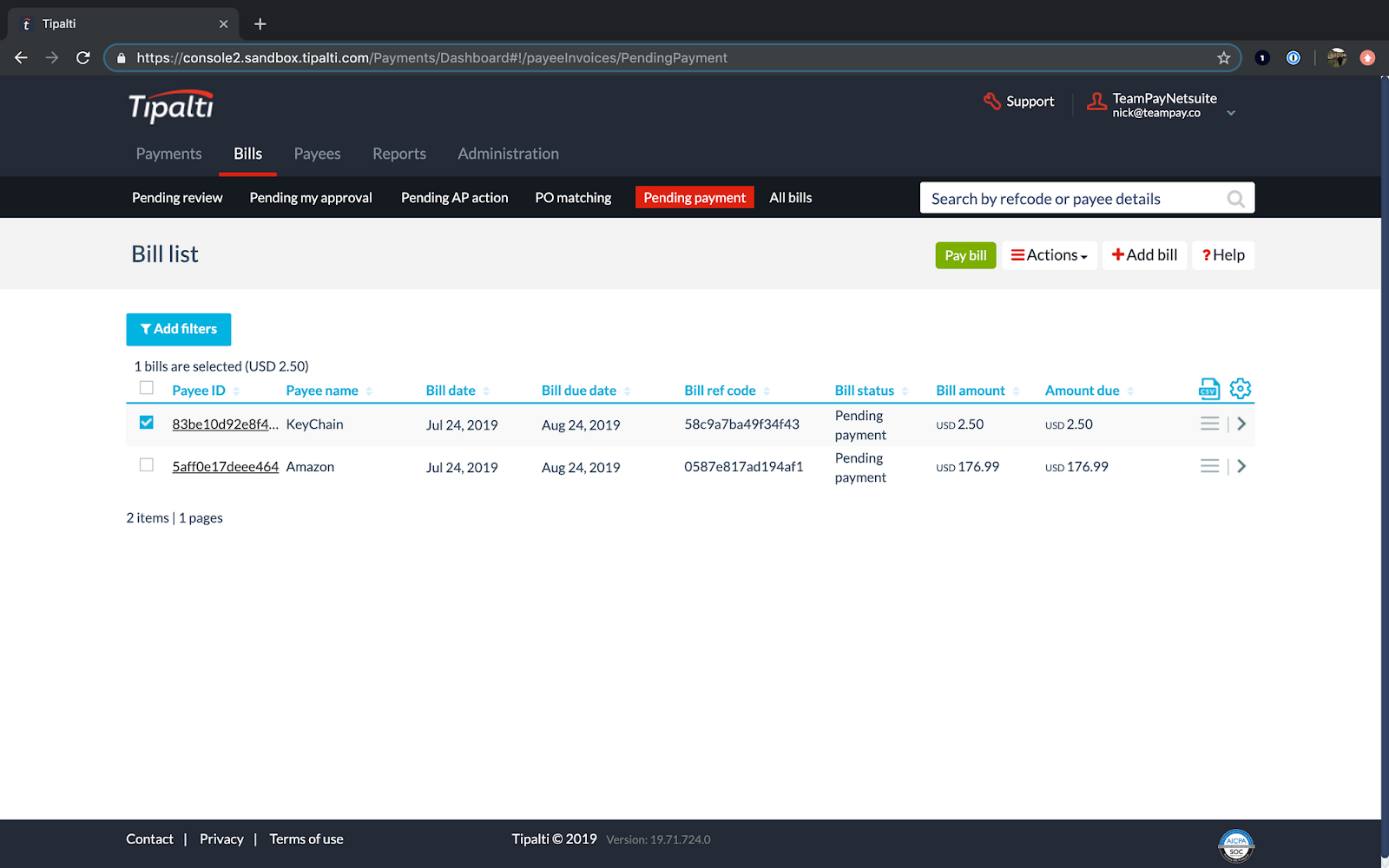The height and width of the screenshot is (868, 1389).
Task: Click the Add bill button
Action: [1144, 255]
